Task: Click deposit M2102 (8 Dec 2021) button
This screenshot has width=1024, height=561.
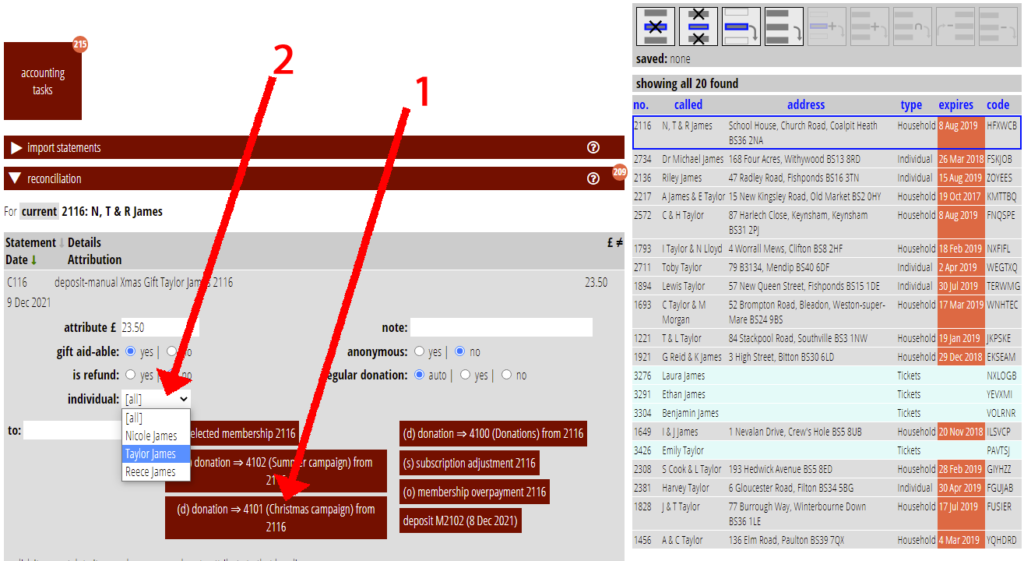Action: click(460, 521)
